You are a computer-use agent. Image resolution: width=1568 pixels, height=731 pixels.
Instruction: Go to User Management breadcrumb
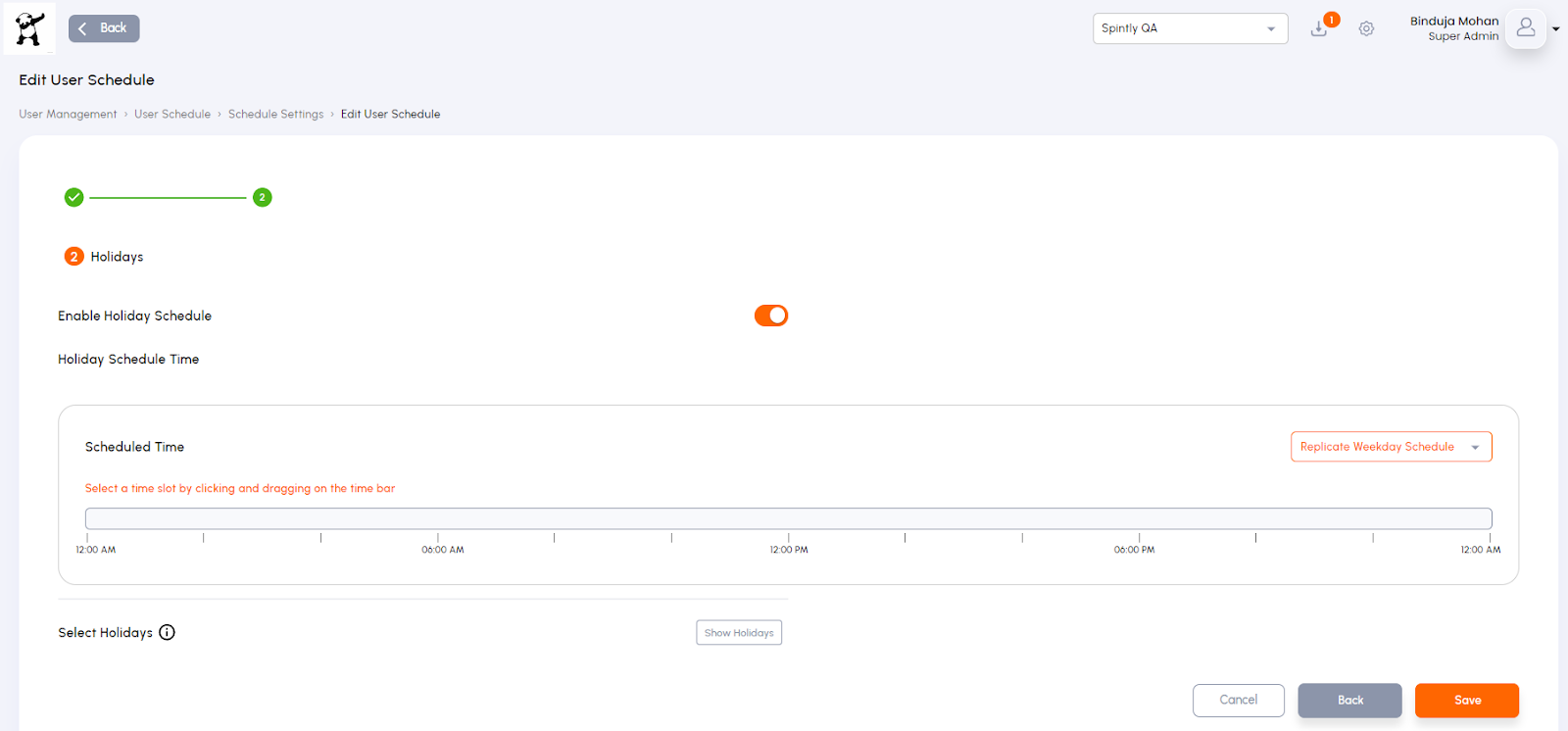[68, 115]
